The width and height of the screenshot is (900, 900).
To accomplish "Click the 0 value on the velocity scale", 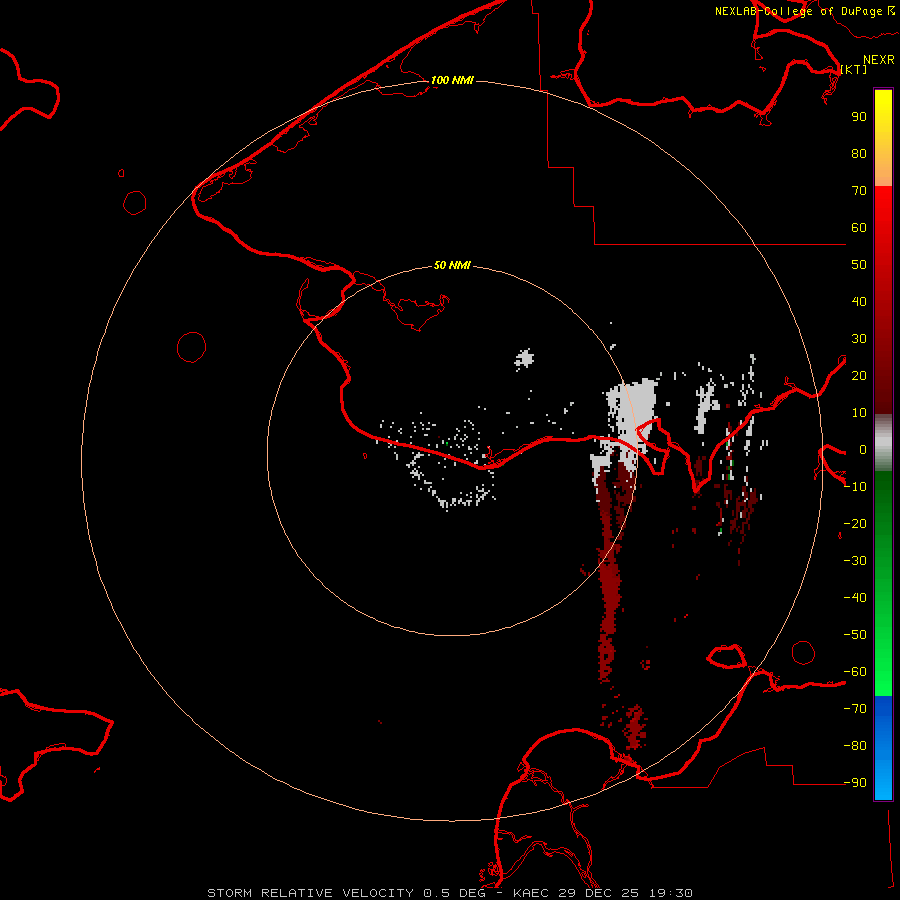I will point(862,449).
